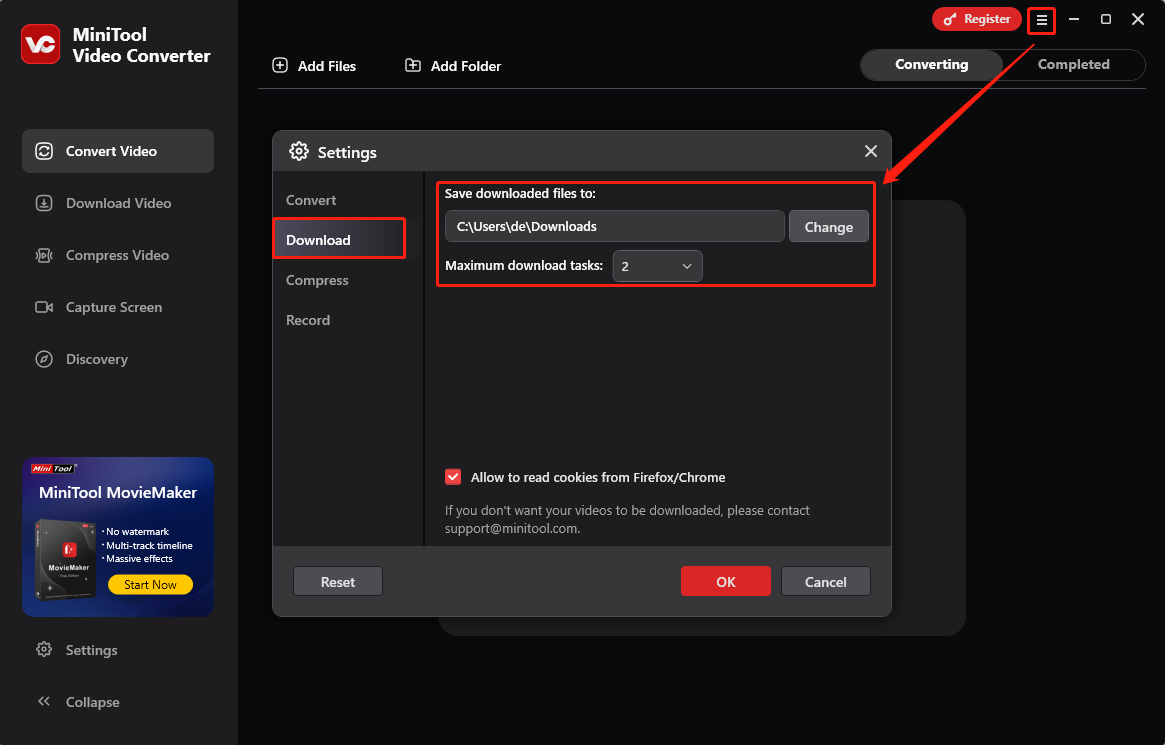Confirm settings with the OK button
The image size is (1165, 745).
point(725,582)
